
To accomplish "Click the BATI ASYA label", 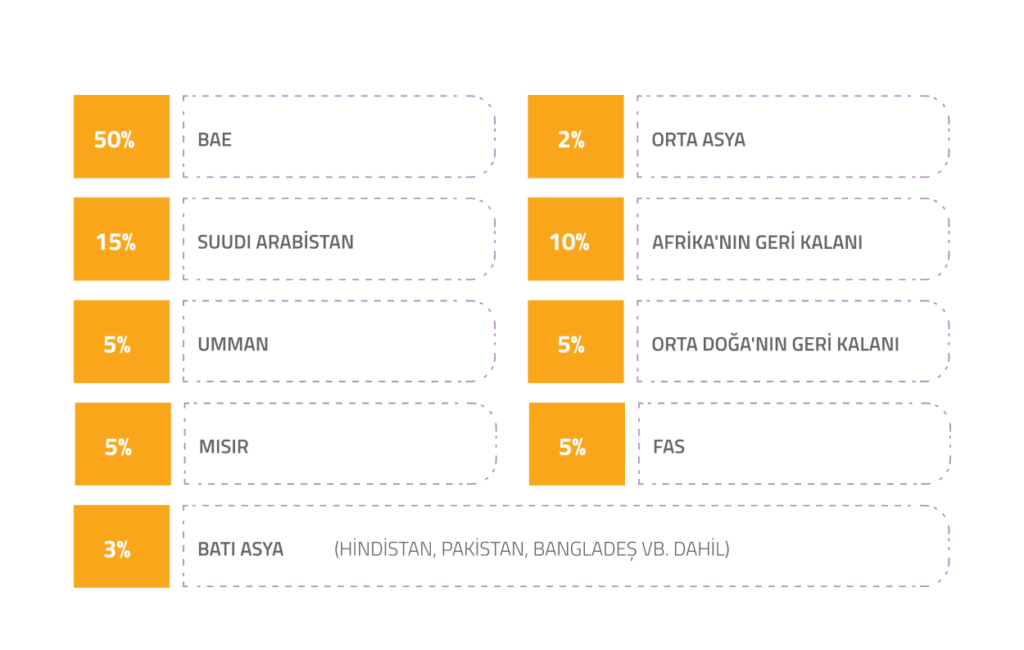I will coord(240,549).
